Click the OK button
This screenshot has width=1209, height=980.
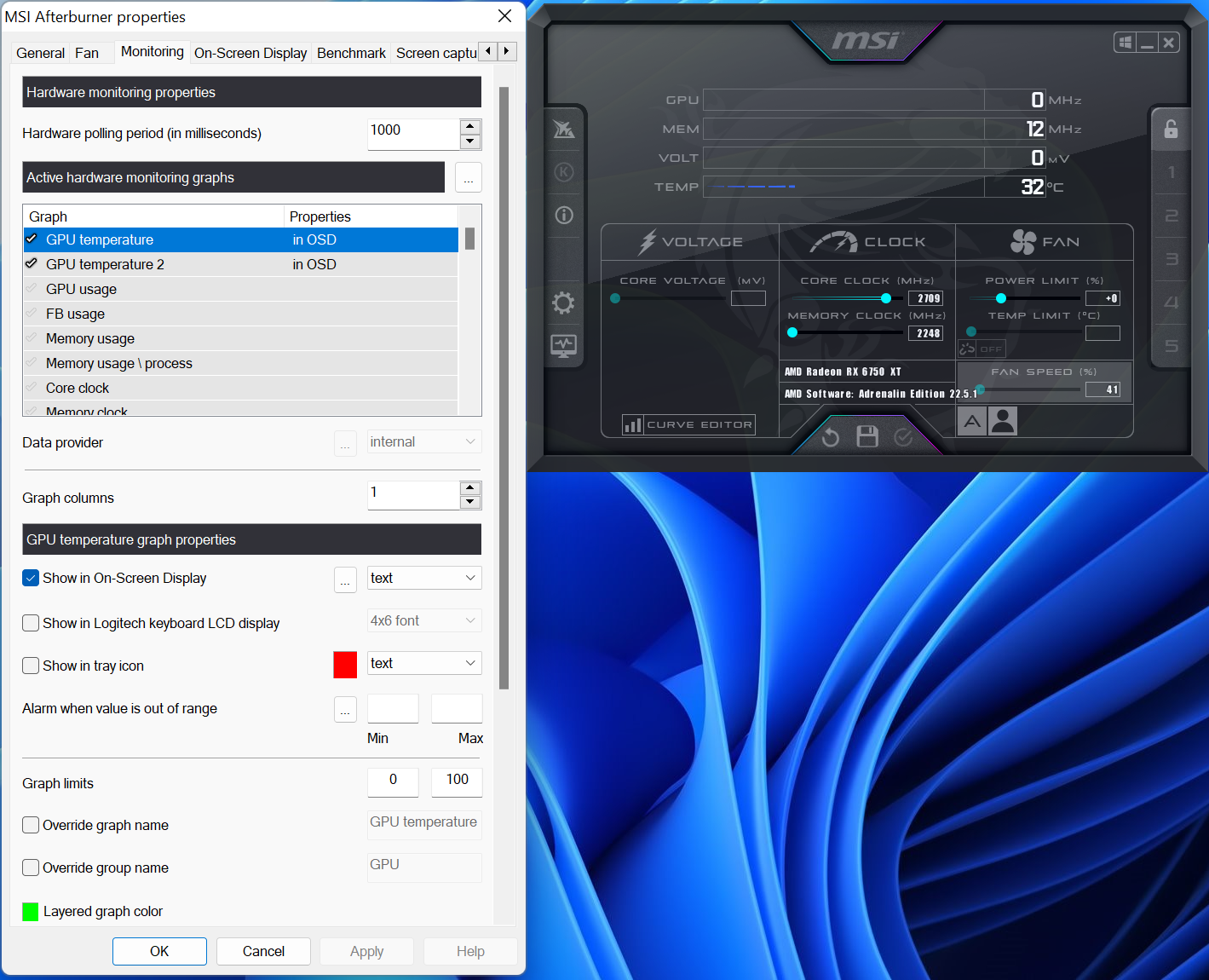pyautogui.click(x=159, y=951)
